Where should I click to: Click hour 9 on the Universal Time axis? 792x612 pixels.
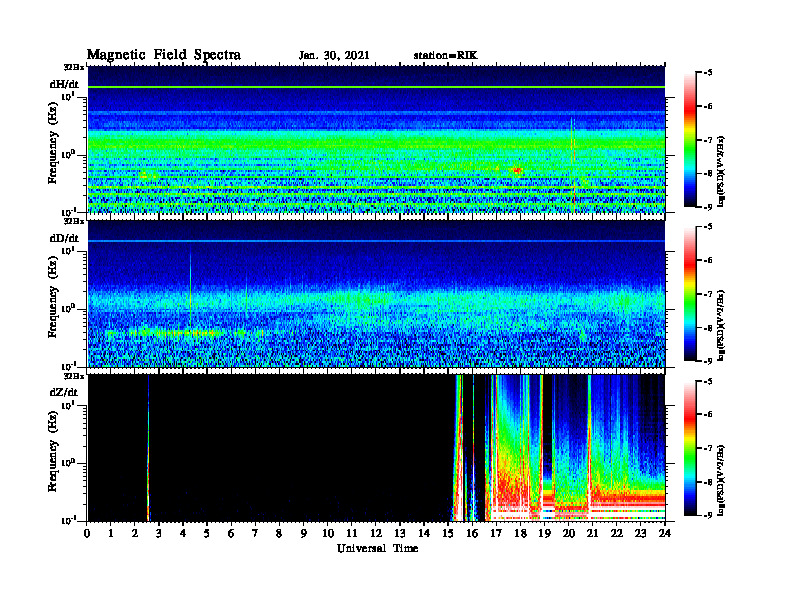pos(304,534)
